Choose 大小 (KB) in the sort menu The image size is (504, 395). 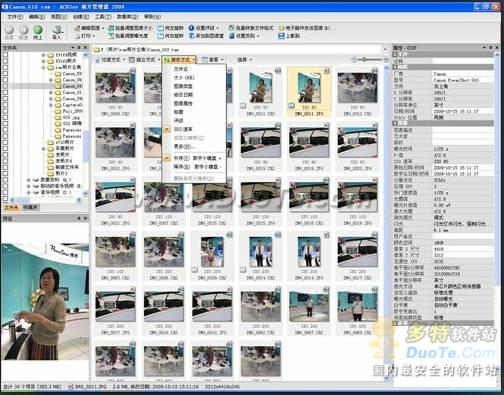pyautogui.click(x=194, y=77)
